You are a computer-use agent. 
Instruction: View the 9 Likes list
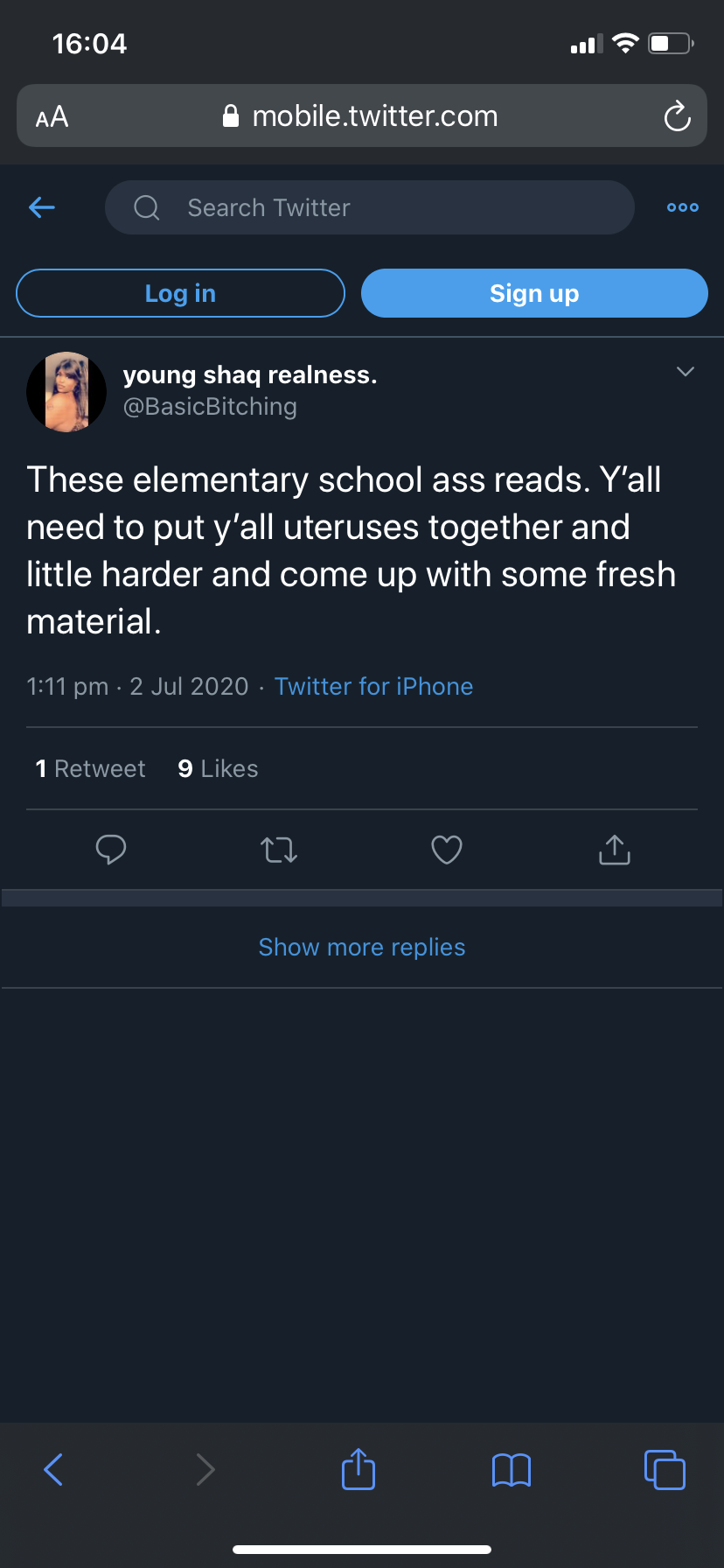coord(218,768)
